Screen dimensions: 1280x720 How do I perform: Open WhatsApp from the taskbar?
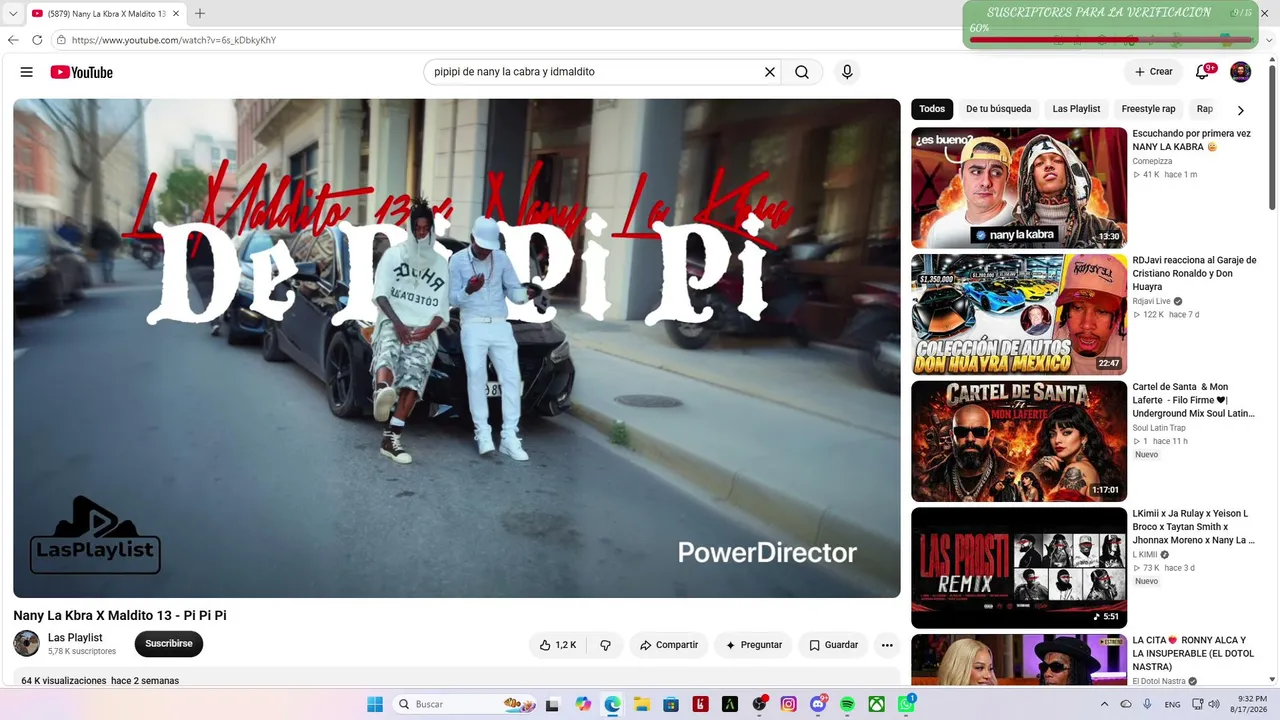point(906,704)
